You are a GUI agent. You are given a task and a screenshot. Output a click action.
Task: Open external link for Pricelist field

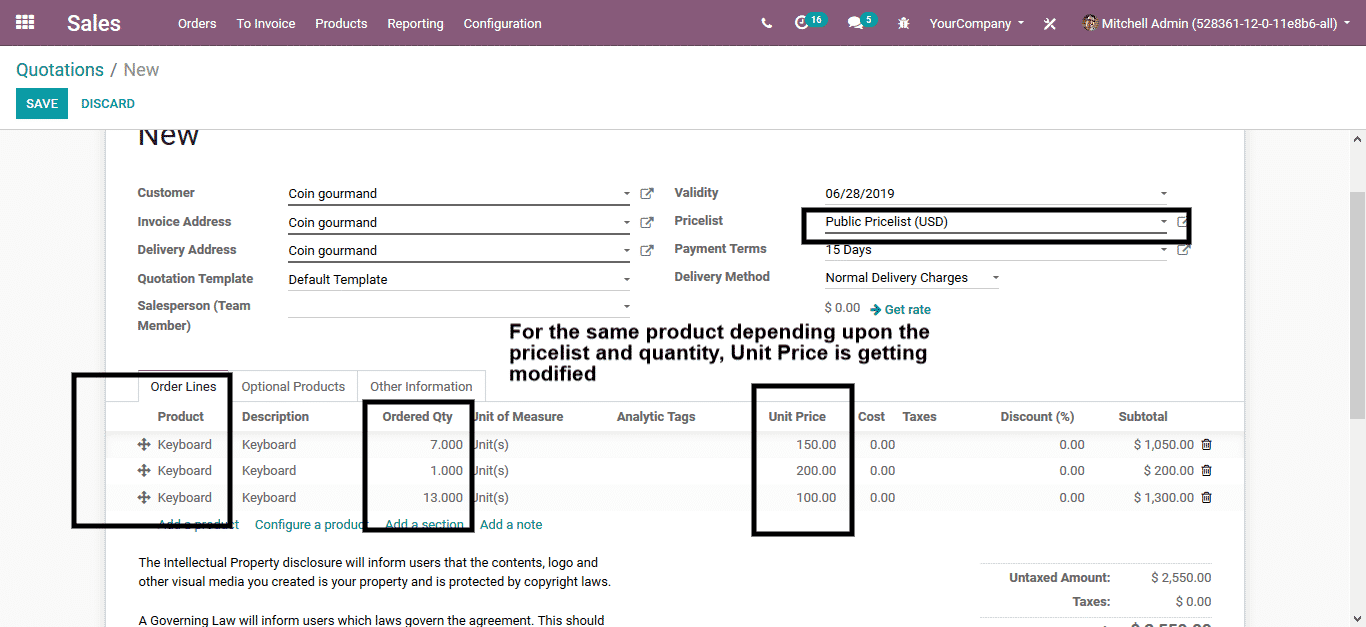1183,222
